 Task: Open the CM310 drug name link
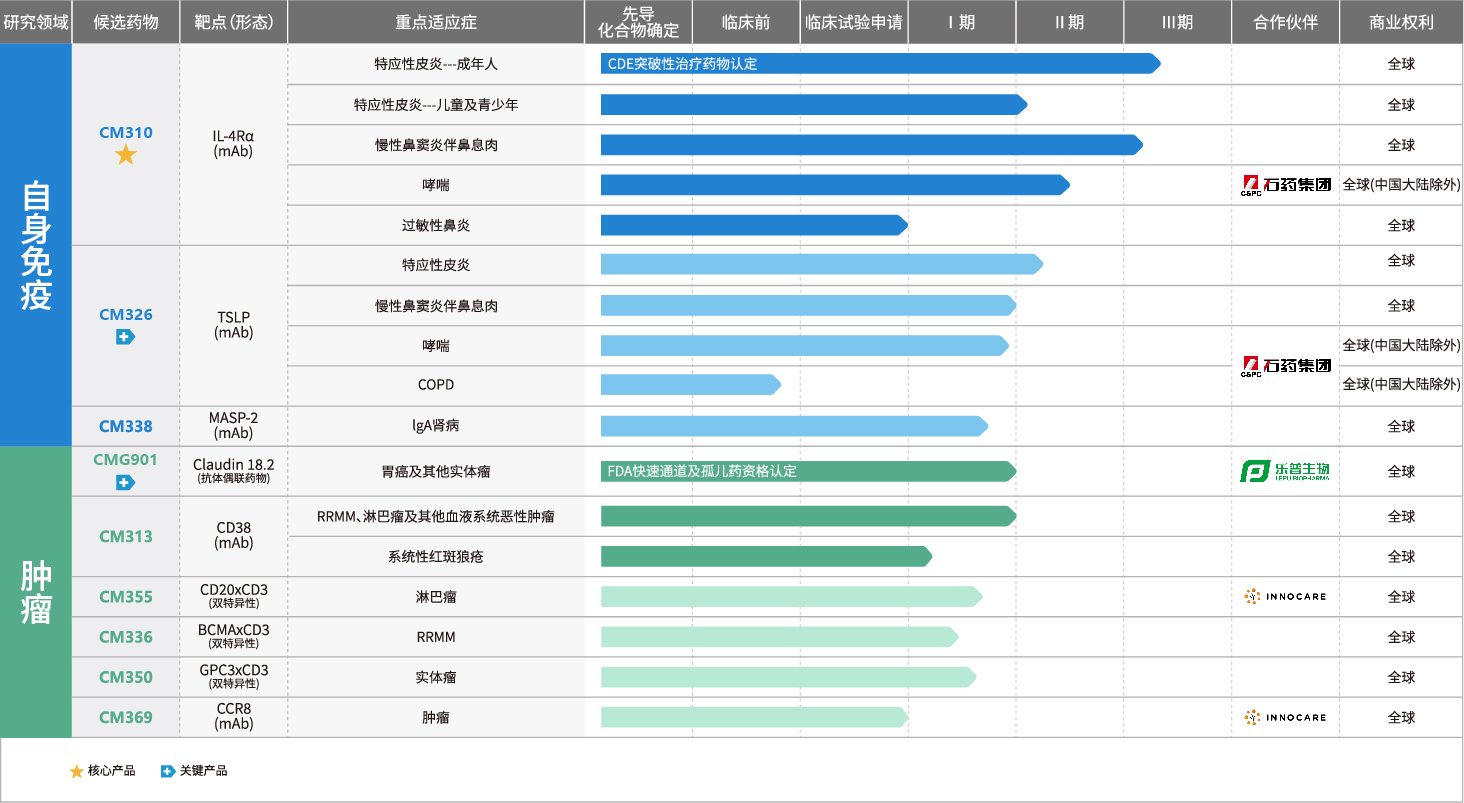pyautogui.click(x=124, y=132)
